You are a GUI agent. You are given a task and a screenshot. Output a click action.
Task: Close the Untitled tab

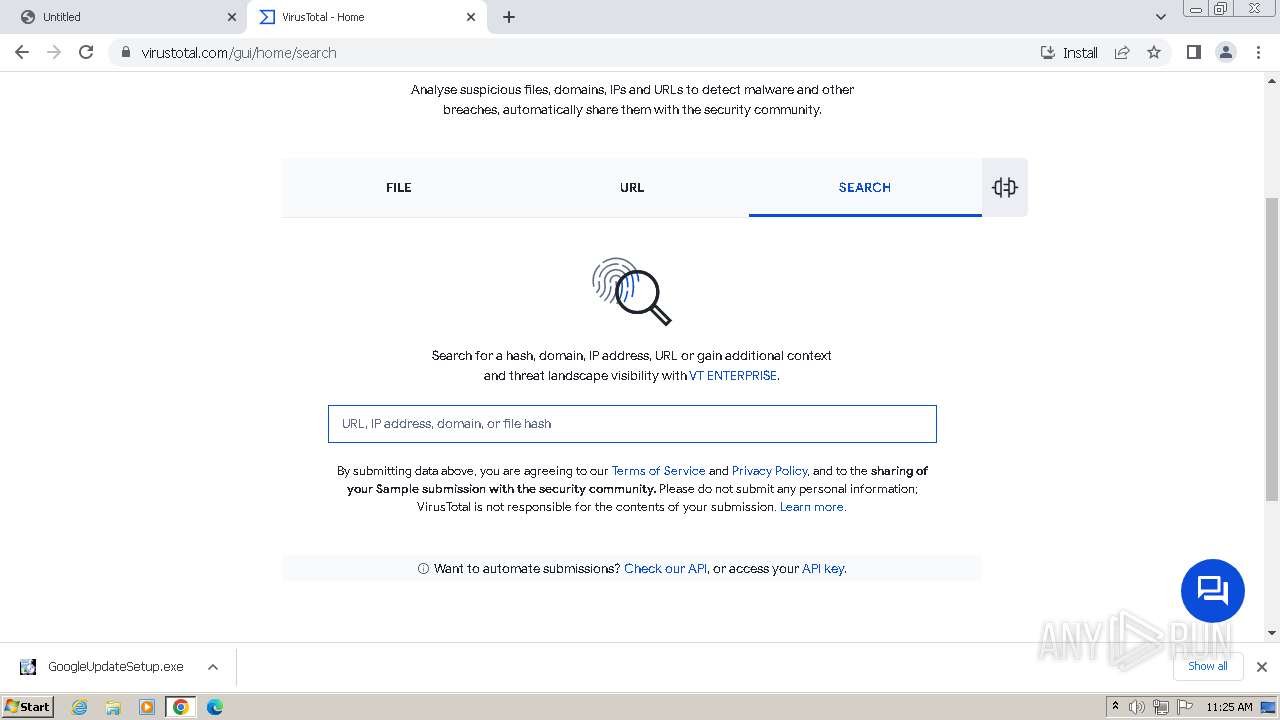pos(232,17)
